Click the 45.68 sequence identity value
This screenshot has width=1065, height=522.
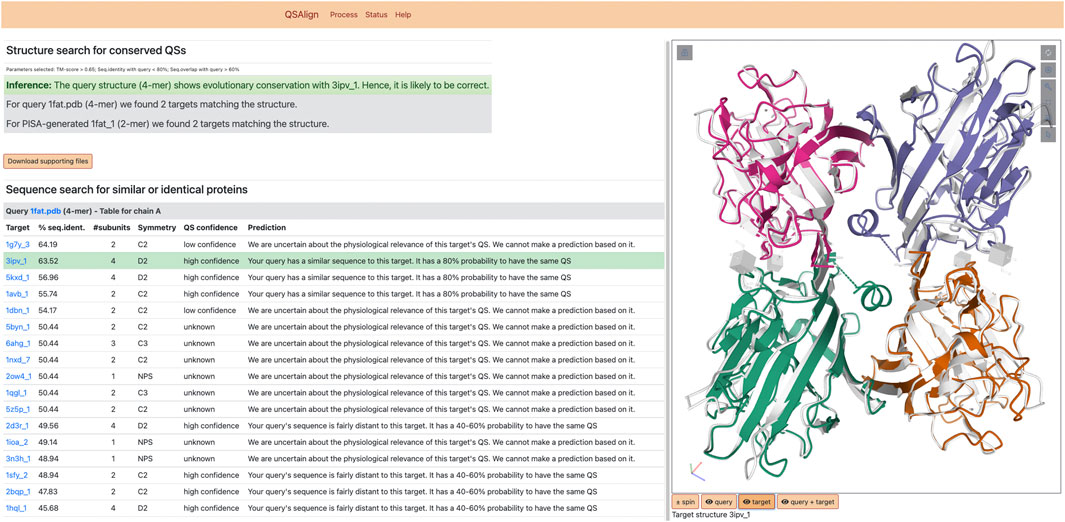tap(48, 508)
